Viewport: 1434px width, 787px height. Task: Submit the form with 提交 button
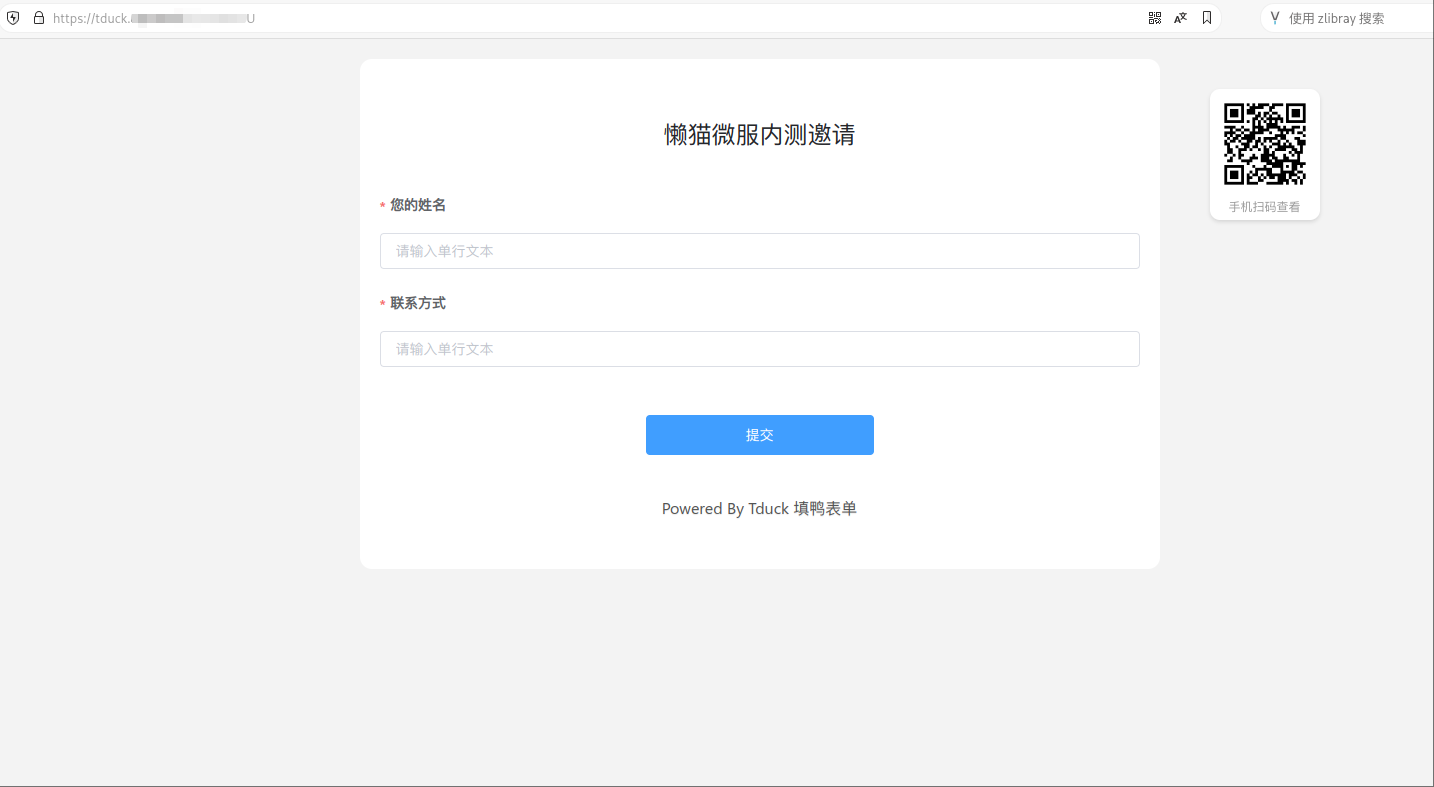760,435
